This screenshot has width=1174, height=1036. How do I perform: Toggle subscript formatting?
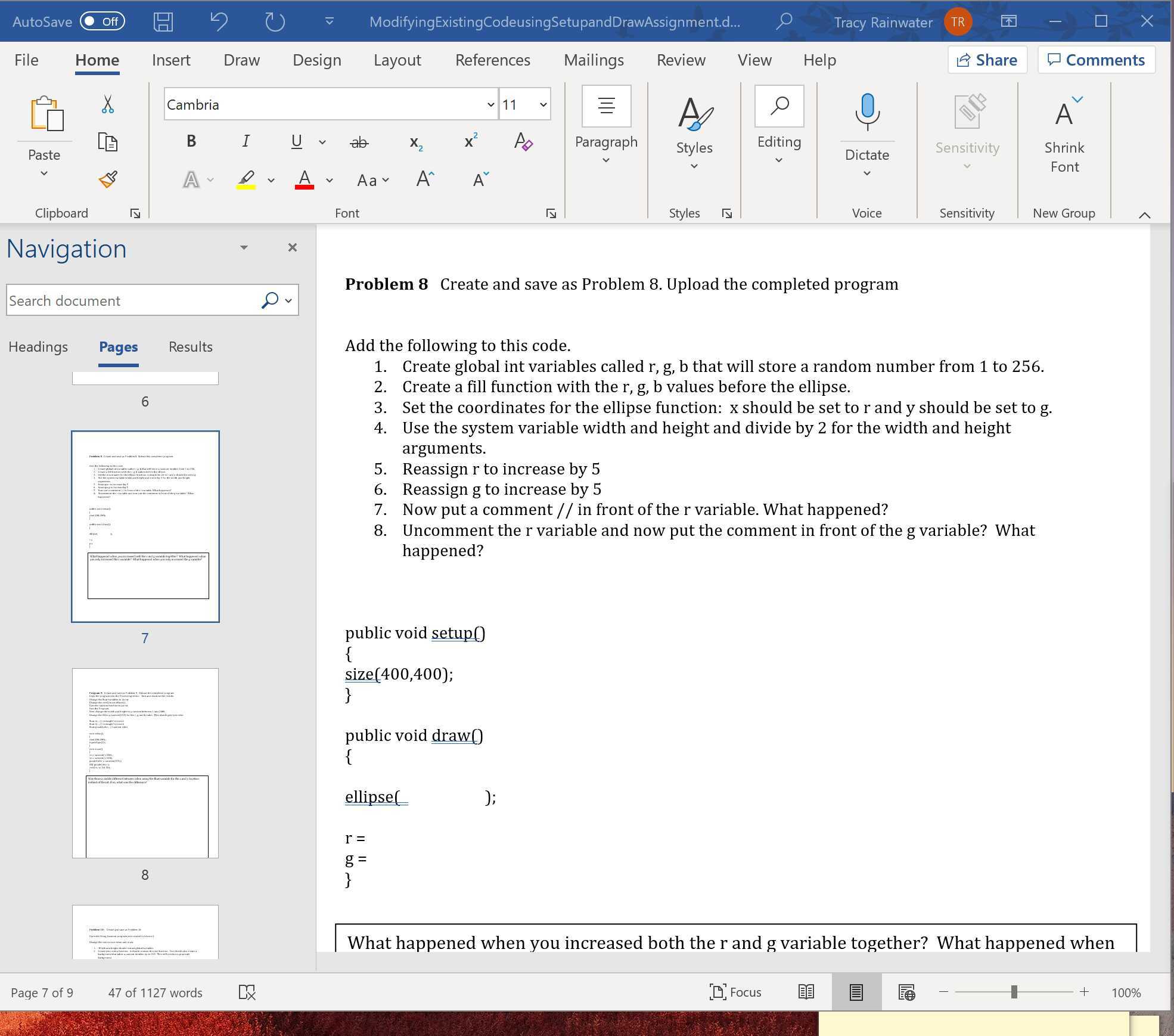click(415, 143)
